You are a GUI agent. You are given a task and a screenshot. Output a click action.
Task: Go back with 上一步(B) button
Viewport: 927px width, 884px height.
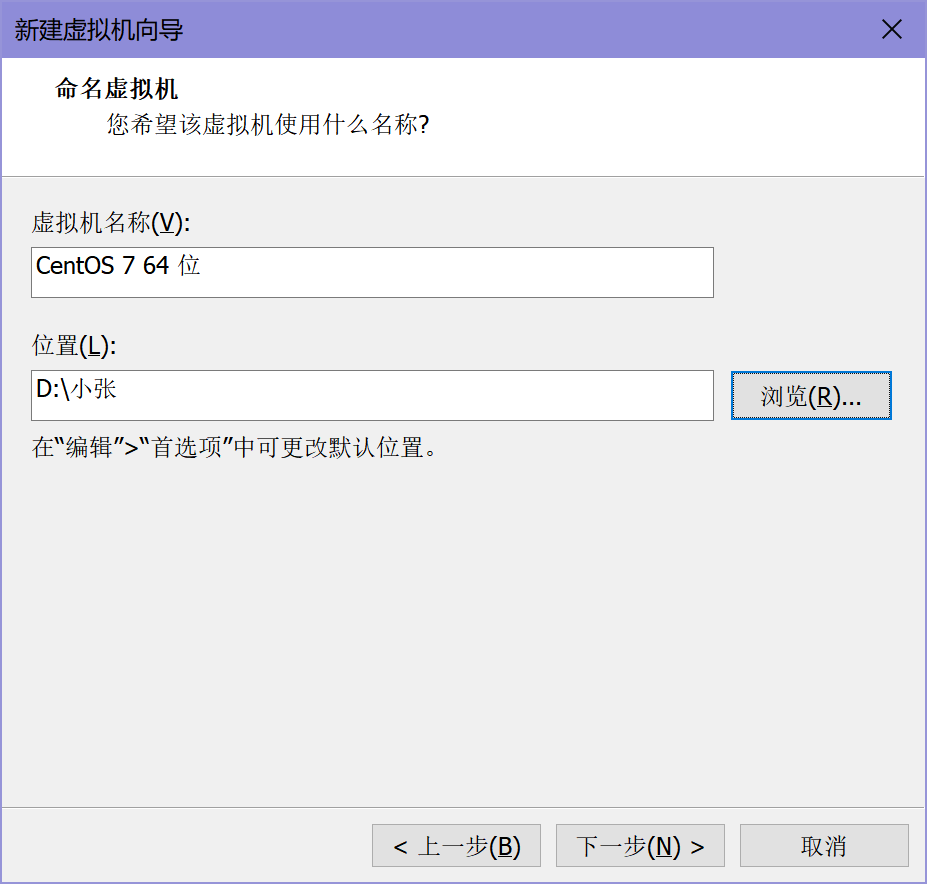click(456, 845)
